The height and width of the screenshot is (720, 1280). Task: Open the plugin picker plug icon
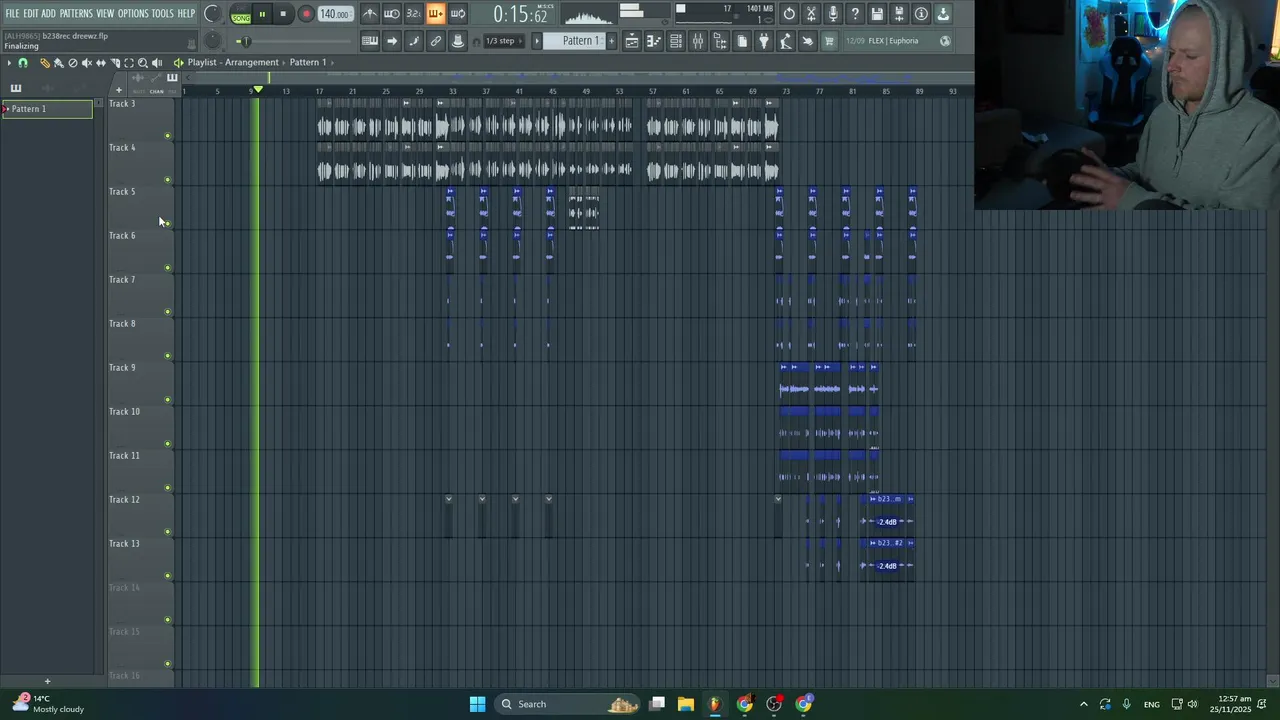coord(764,41)
